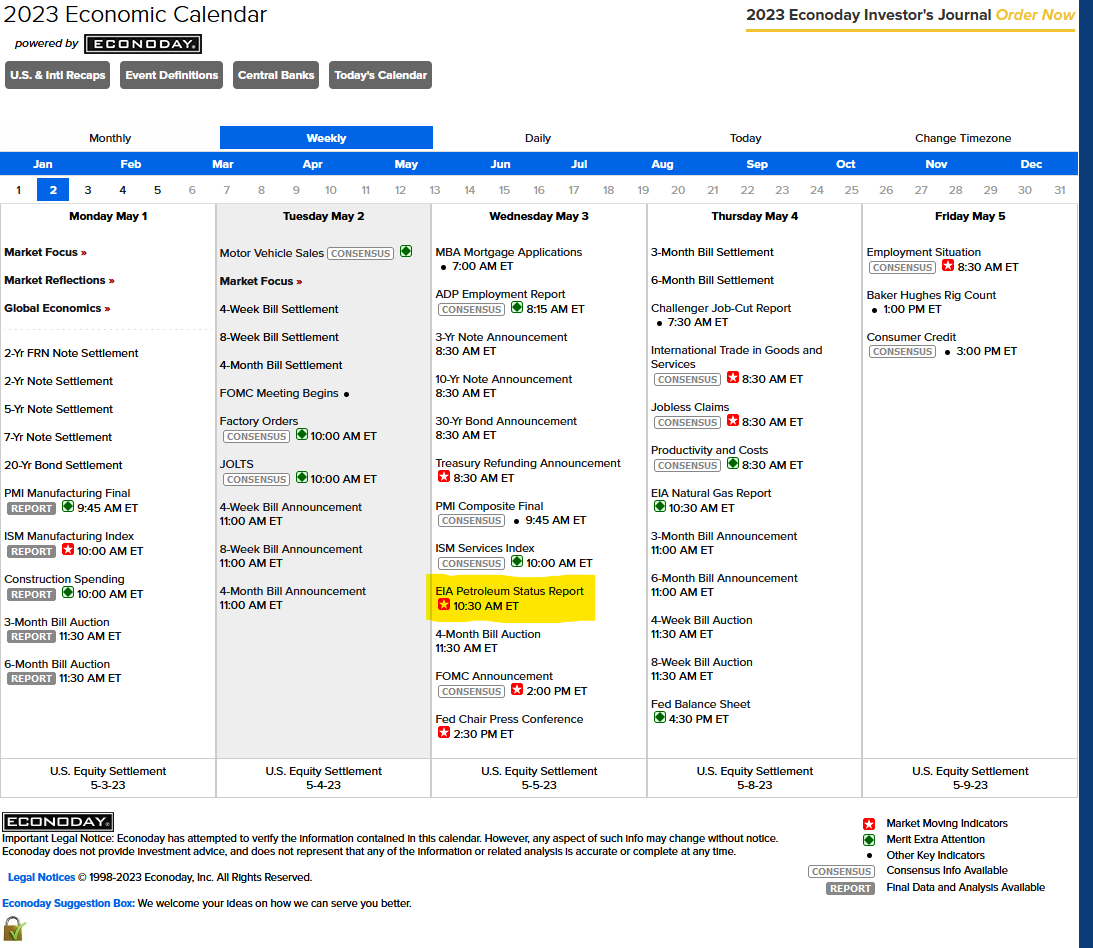Click red star for Treasury Refunding Announcement
Screen dimensions: 1093x948
point(443,476)
